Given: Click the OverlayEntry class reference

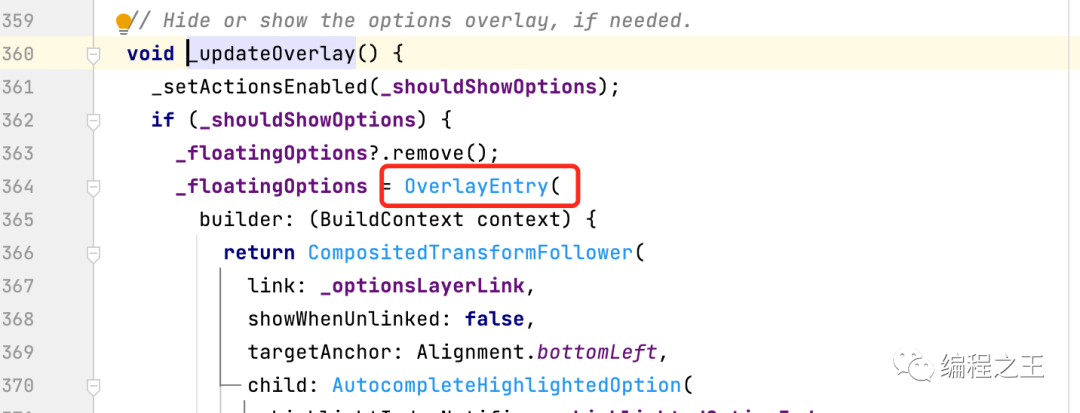Looking at the screenshot, I should pyautogui.click(x=476, y=187).
